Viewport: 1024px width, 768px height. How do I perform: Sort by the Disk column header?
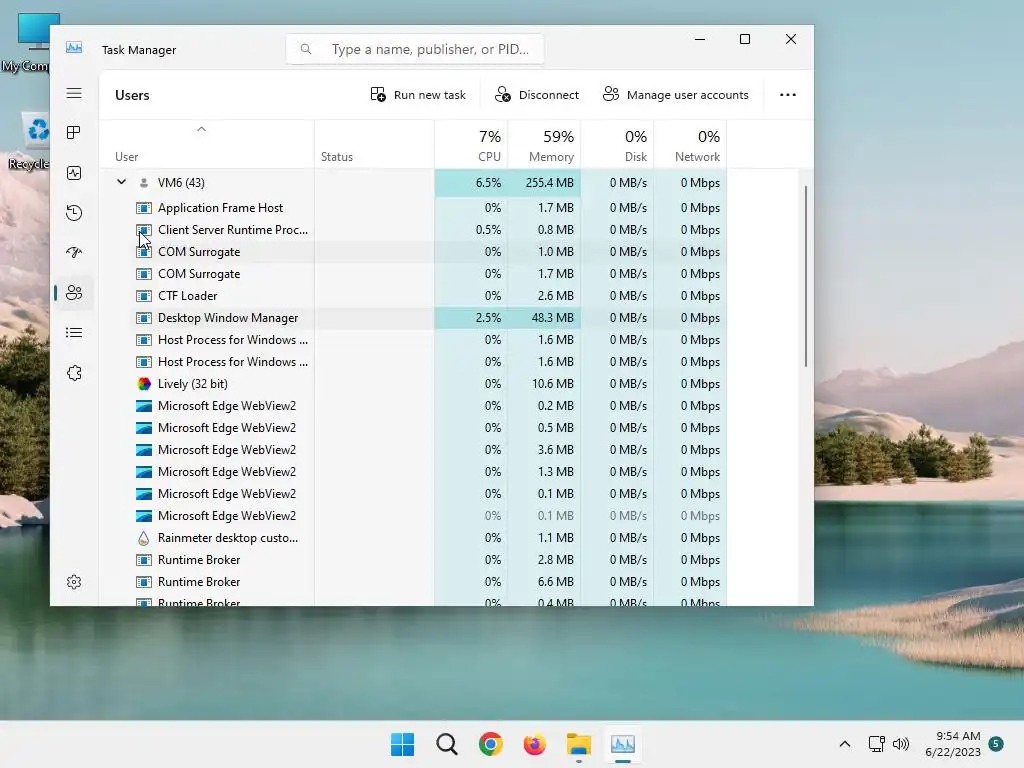click(617, 145)
